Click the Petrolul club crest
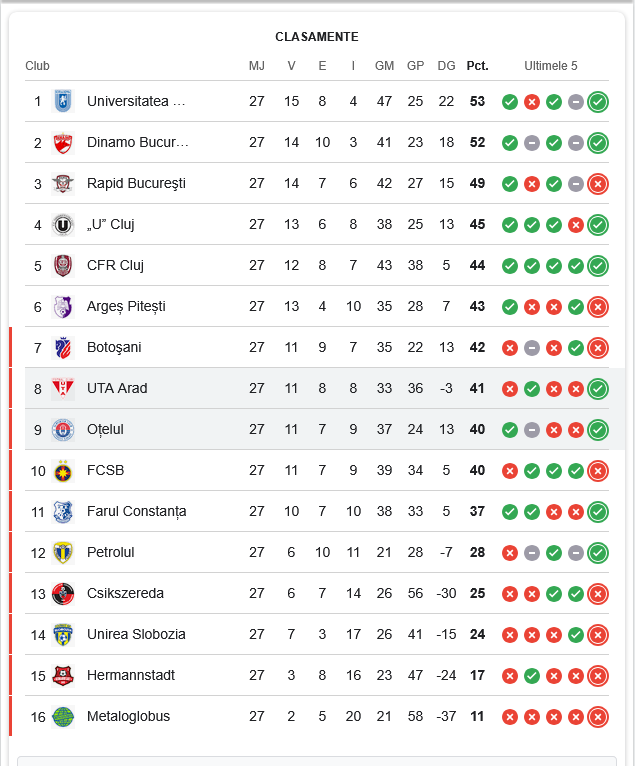635x766 pixels. [x=63, y=552]
